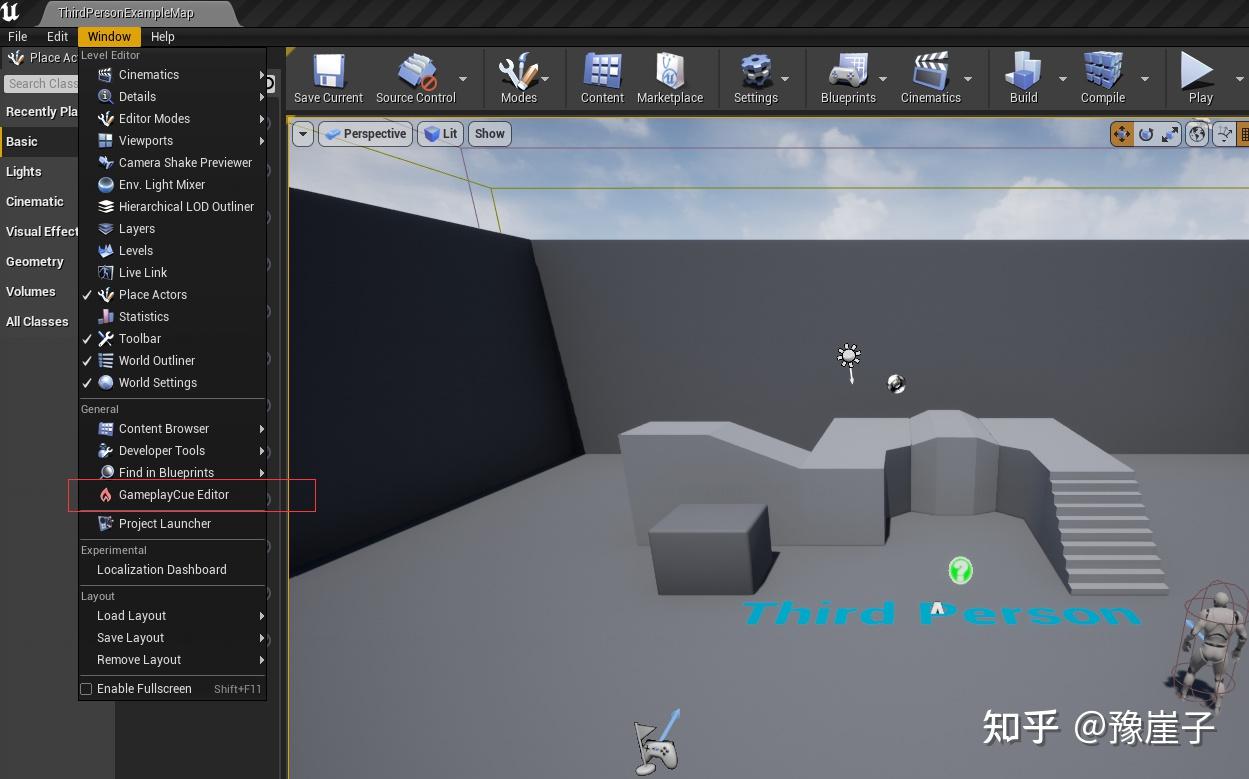Open Project Launcher from Window menu
The image size is (1249, 779).
click(172, 524)
